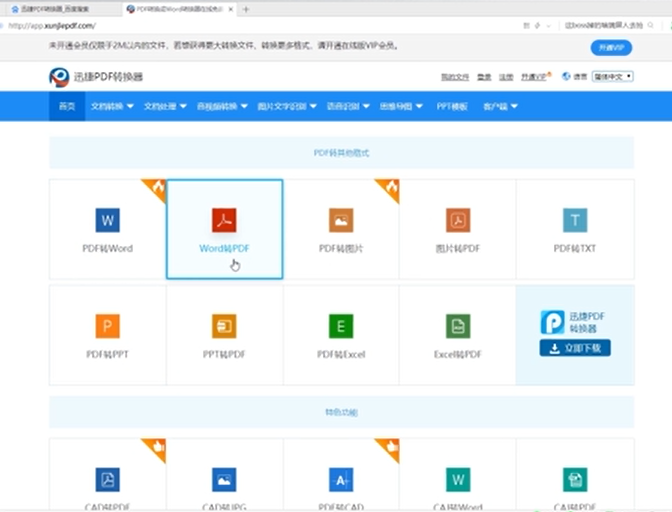The width and height of the screenshot is (672, 512).
Task: Click the browser grid icon in the address bar
Action: click(x=526, y=26)
